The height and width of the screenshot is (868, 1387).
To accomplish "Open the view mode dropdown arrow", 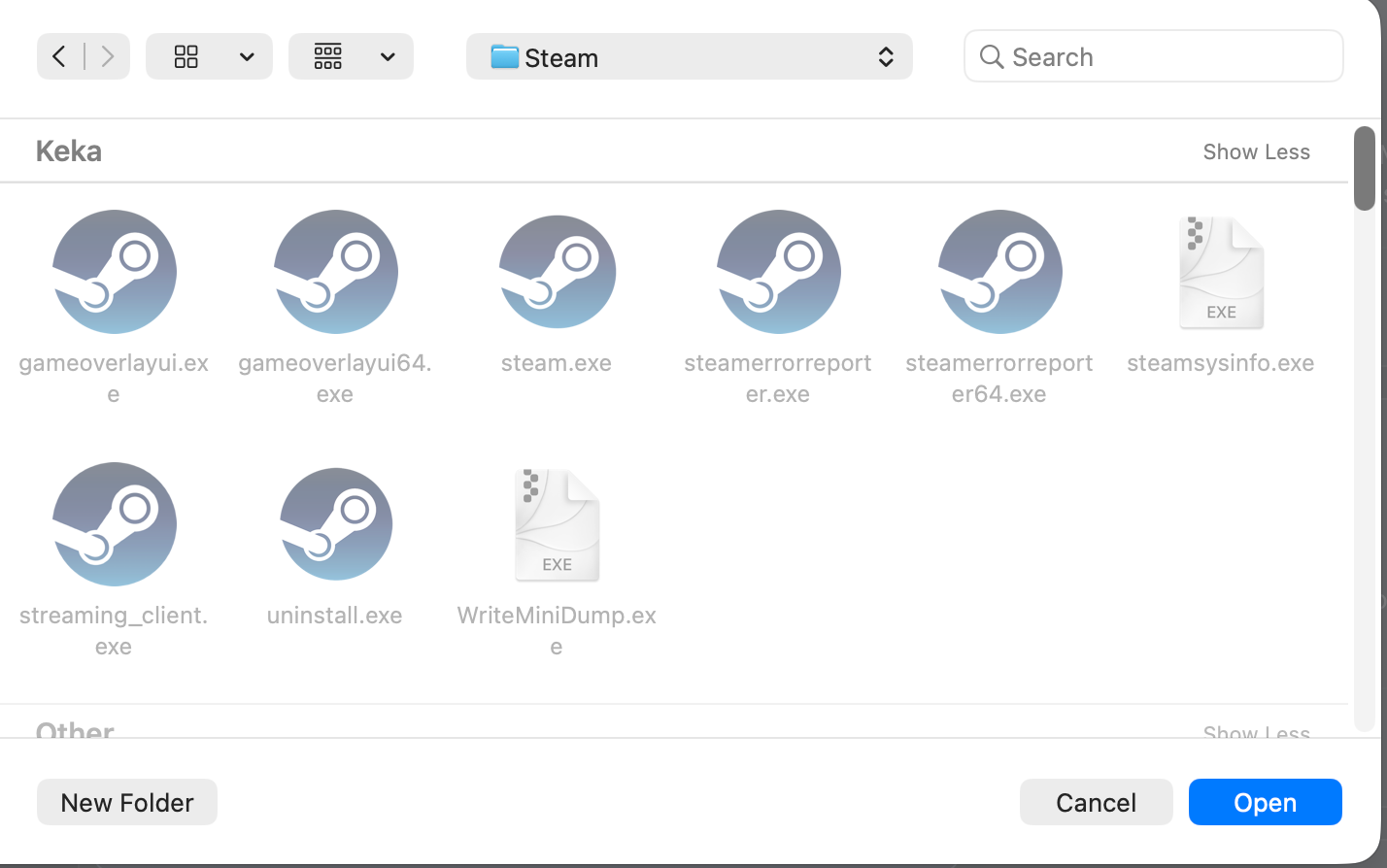I will 247,56.
